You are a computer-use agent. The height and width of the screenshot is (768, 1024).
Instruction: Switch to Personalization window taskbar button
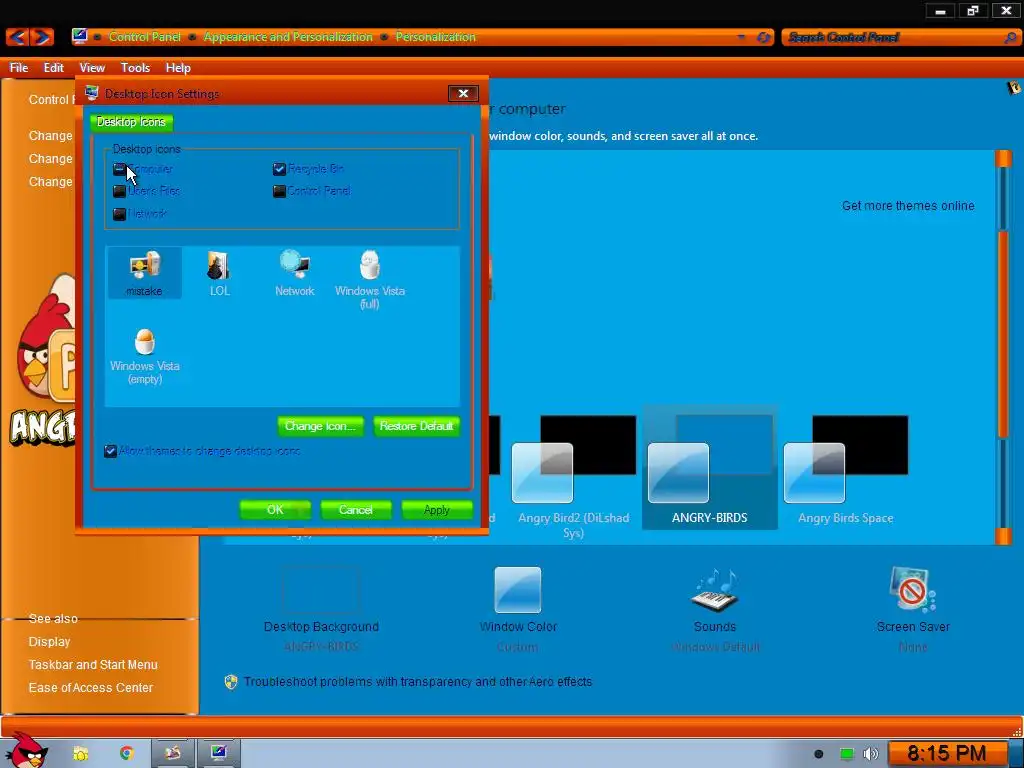pos(218,753)
